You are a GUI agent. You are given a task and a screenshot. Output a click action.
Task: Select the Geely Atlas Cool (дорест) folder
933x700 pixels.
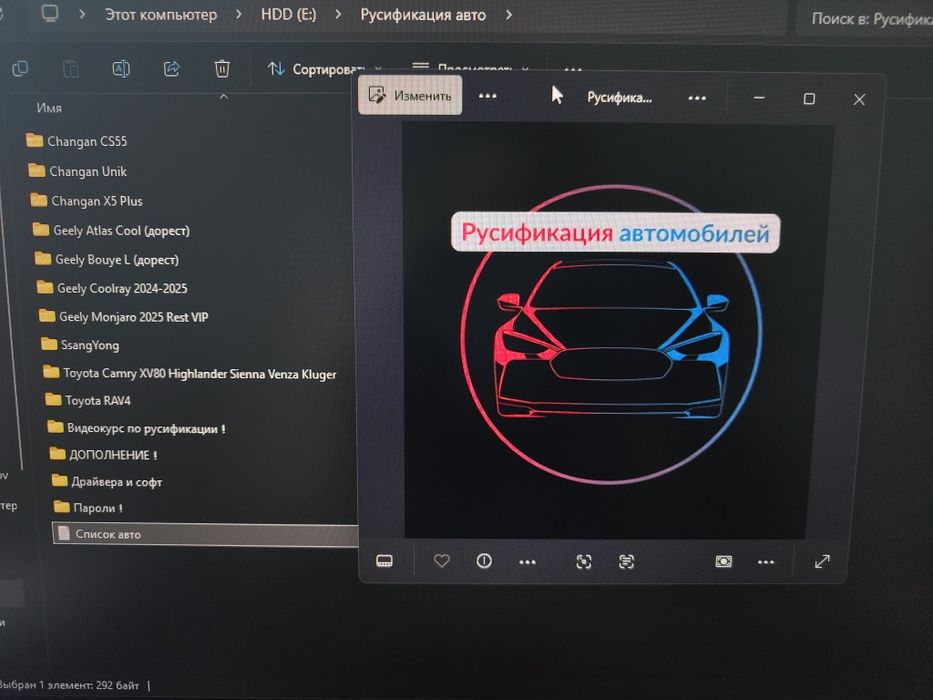point(111,230)
